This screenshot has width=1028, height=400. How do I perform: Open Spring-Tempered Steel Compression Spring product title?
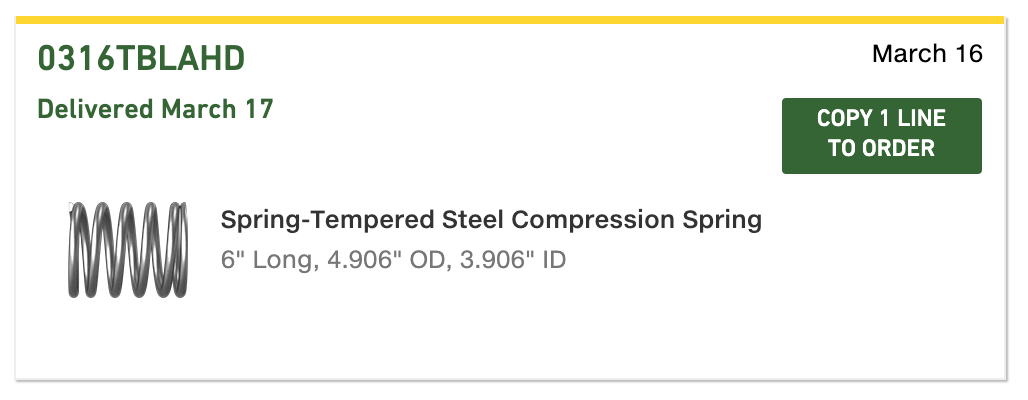[491, 220]
